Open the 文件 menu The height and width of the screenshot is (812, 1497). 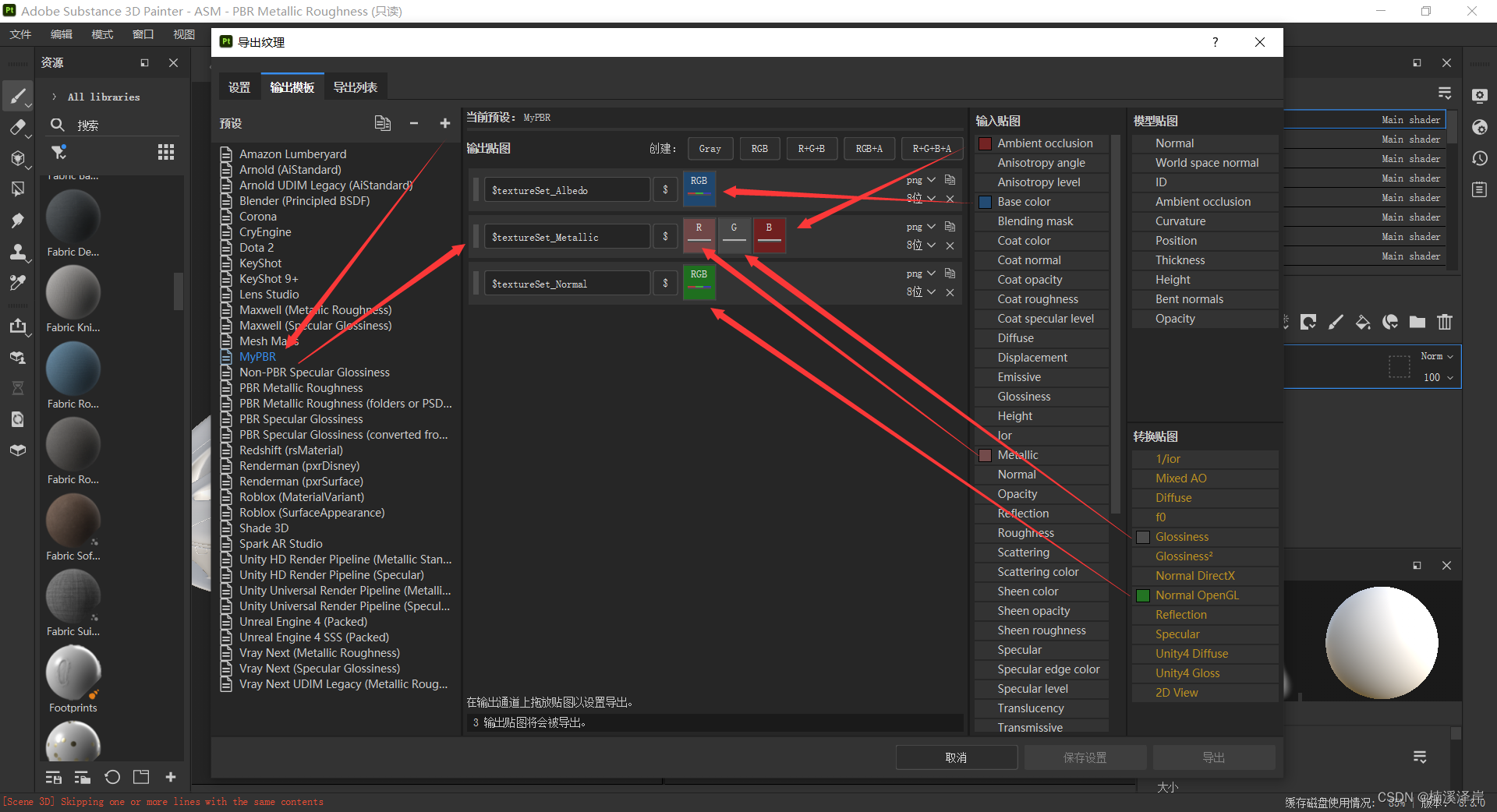click(20, 34)
